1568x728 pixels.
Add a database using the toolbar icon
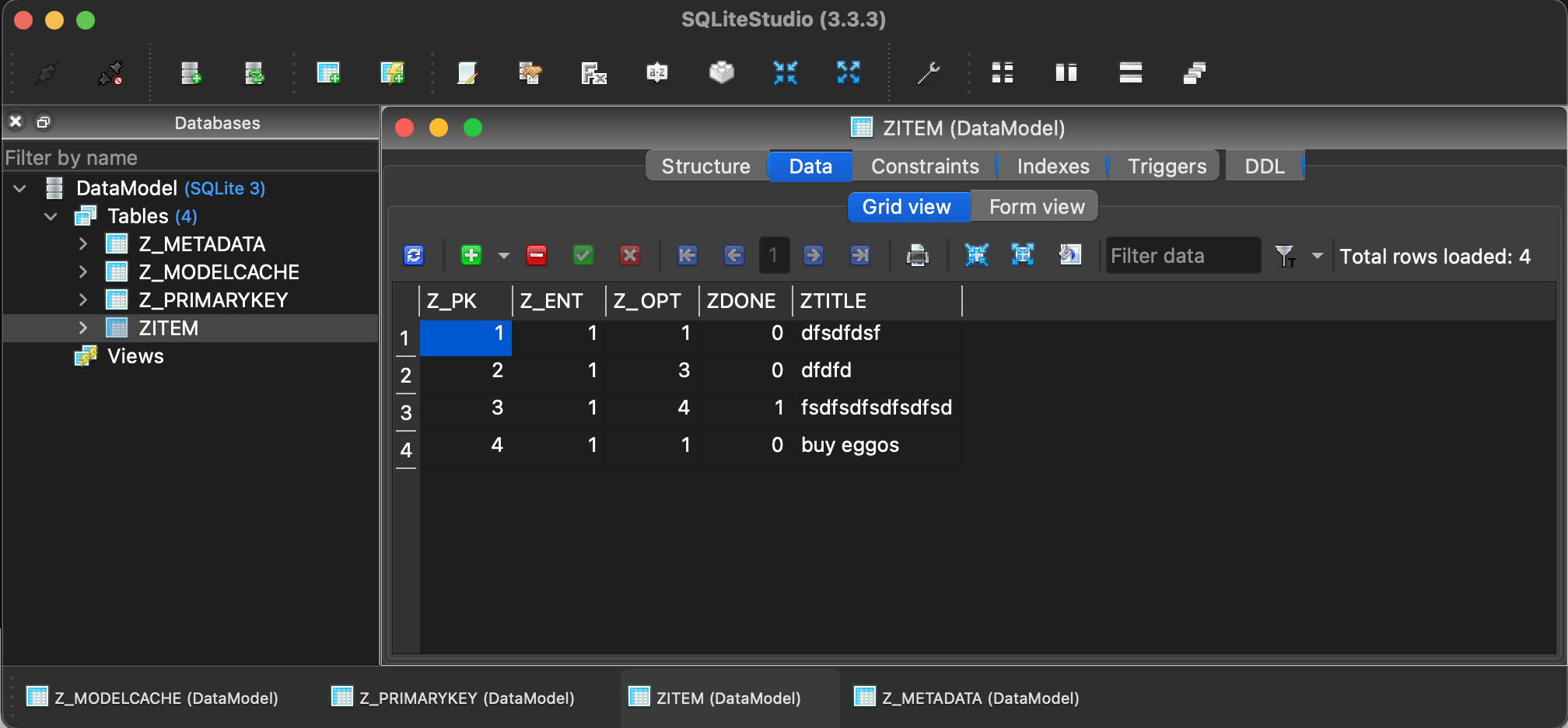191,73
